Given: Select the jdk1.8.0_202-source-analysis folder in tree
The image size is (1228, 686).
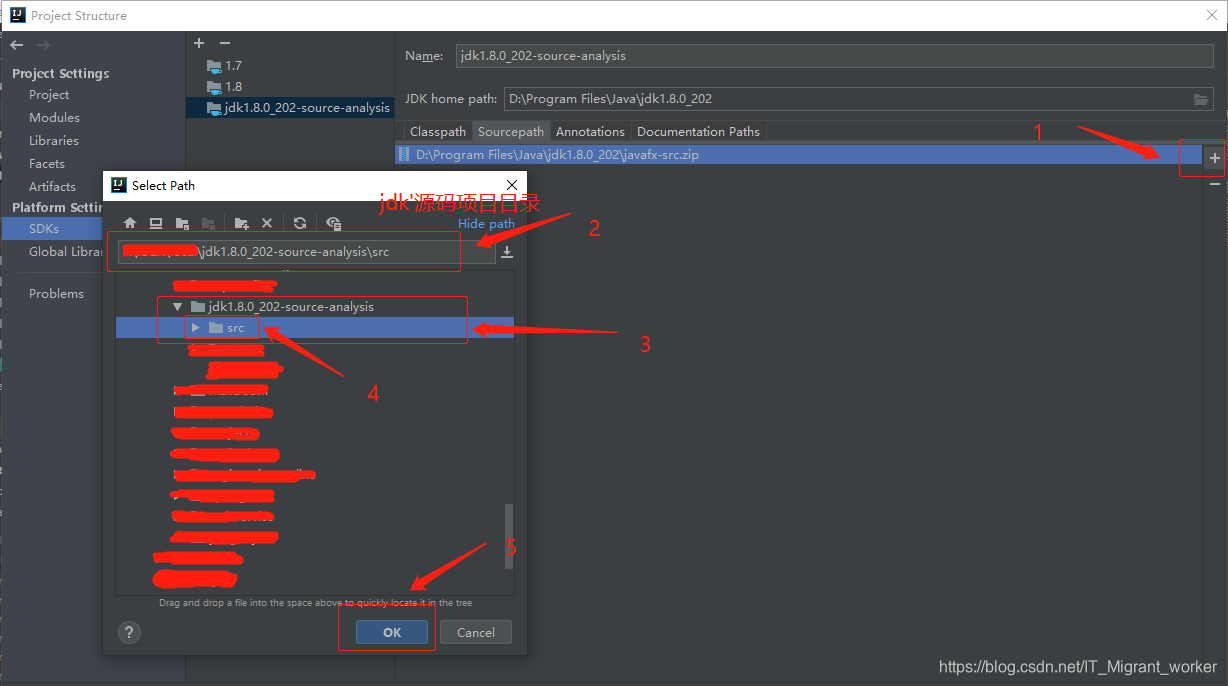Looking at the screenshot, I should pyautogui.click(x=291, y=307).
